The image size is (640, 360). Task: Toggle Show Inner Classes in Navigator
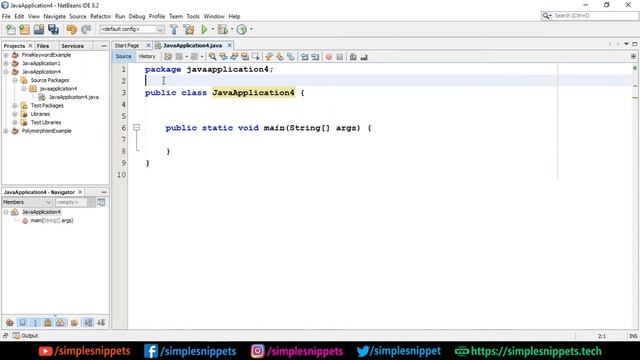point(60,322)
